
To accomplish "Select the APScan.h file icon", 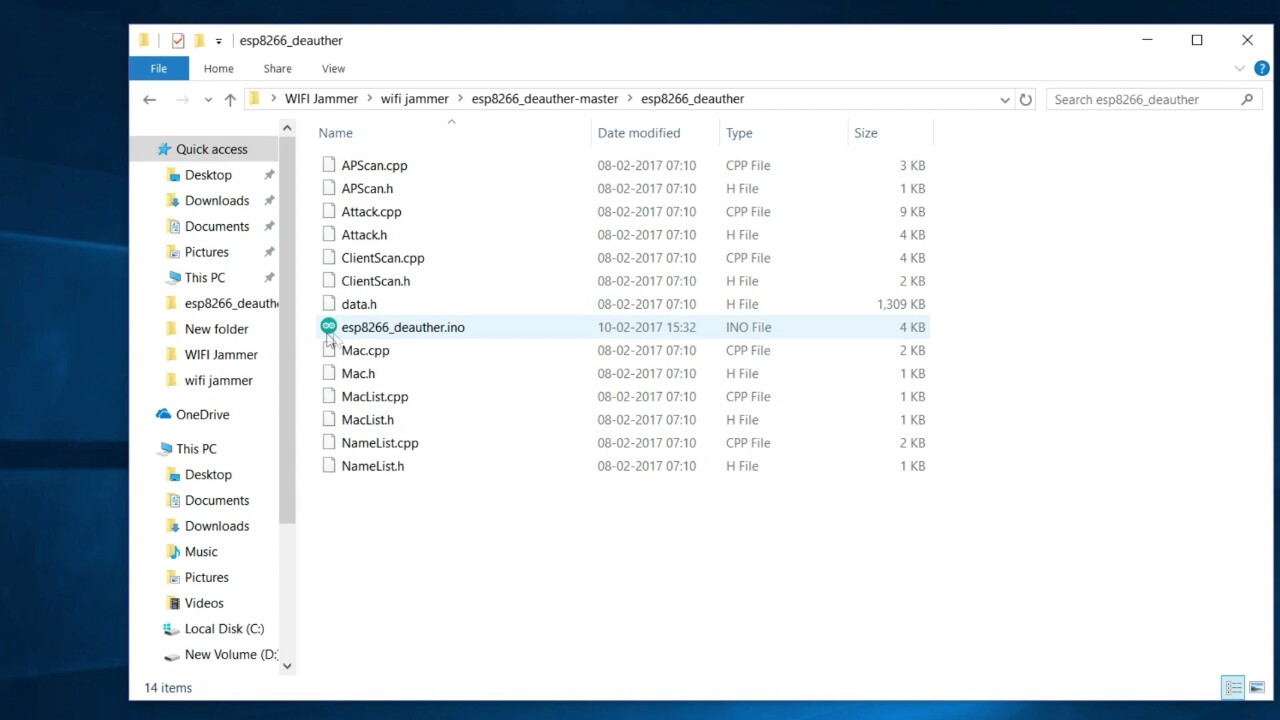I will click(x=329, y=188).
